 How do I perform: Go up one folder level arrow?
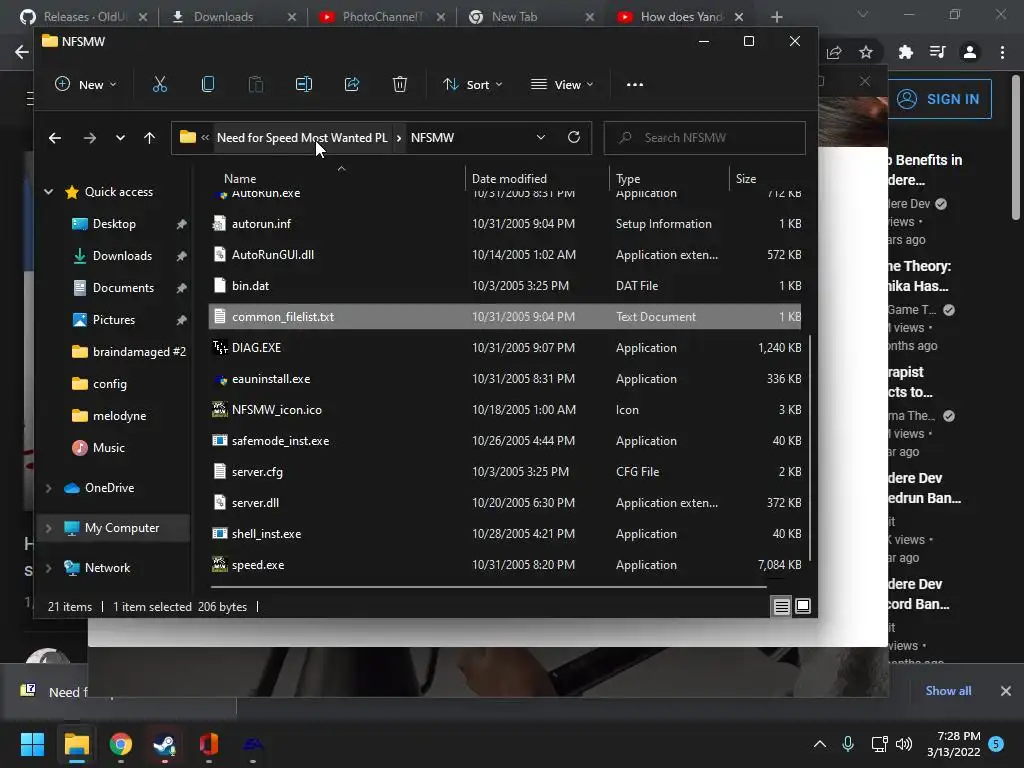150,138
